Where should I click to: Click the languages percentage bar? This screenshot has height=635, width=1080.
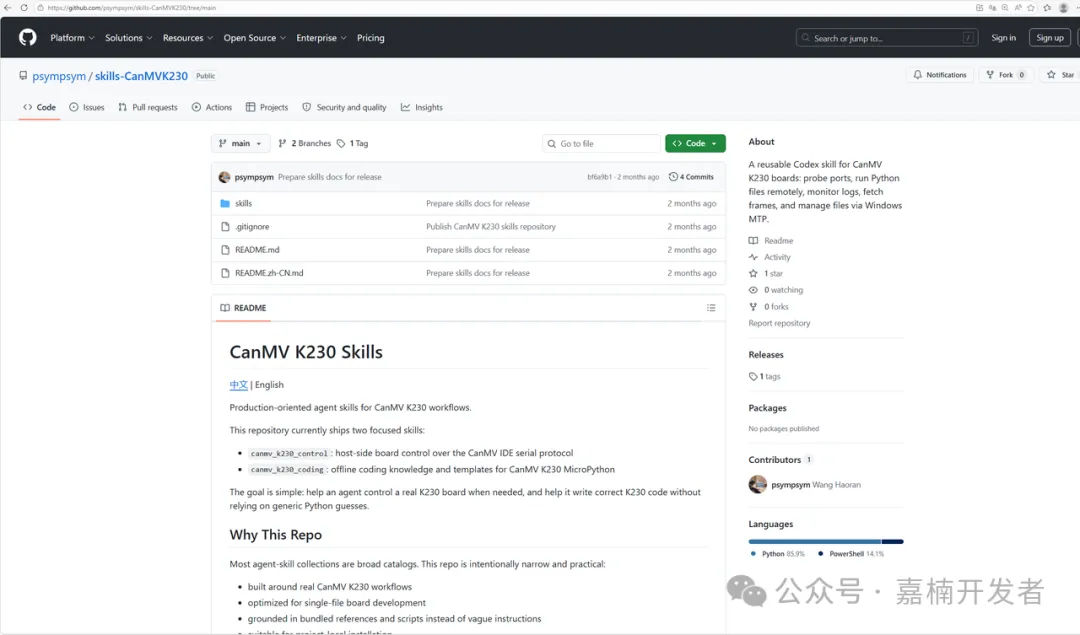(x=826, y=541)
